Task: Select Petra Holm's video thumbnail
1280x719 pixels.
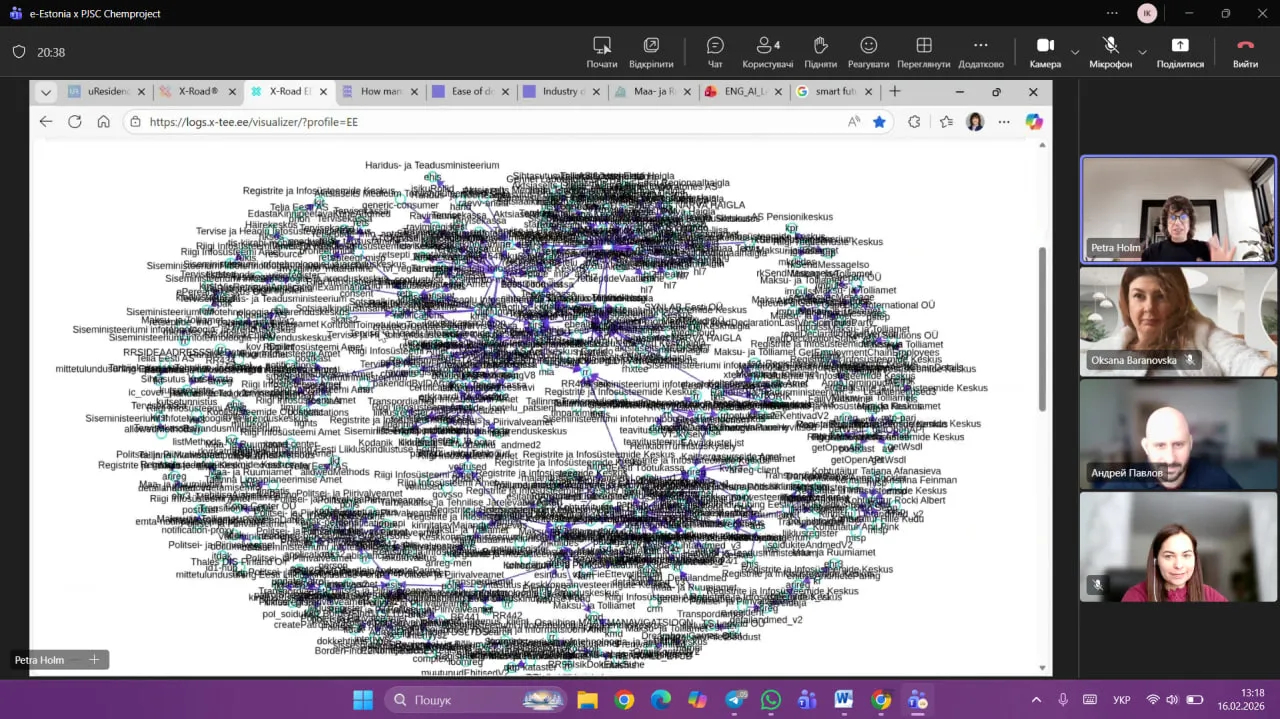Action: click(x=1178, y=209)
